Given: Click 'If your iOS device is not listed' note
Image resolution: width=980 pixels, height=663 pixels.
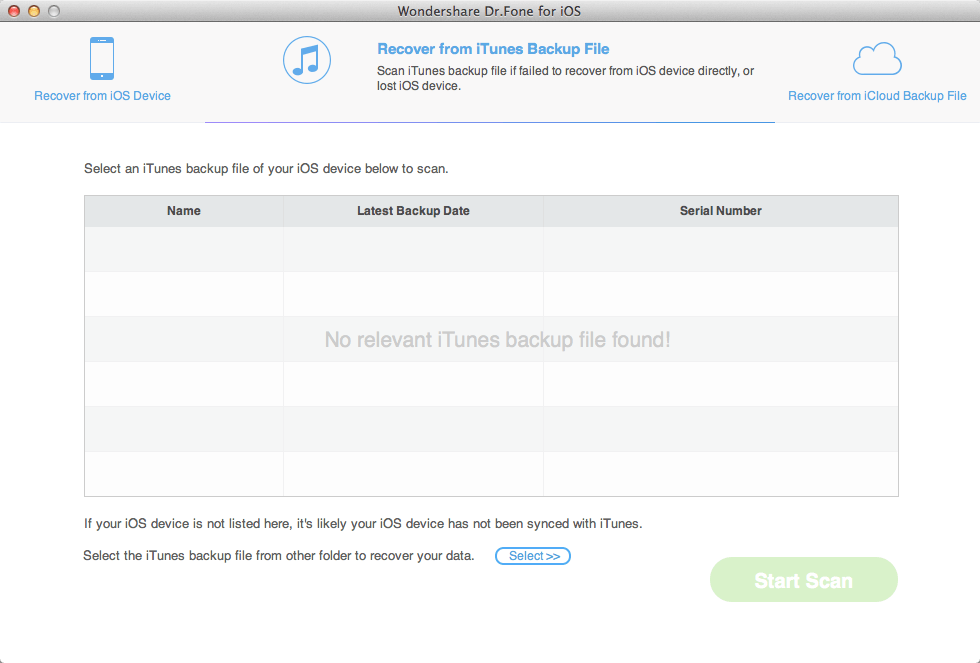Looking at the screenshot, I should click(363, 524).
